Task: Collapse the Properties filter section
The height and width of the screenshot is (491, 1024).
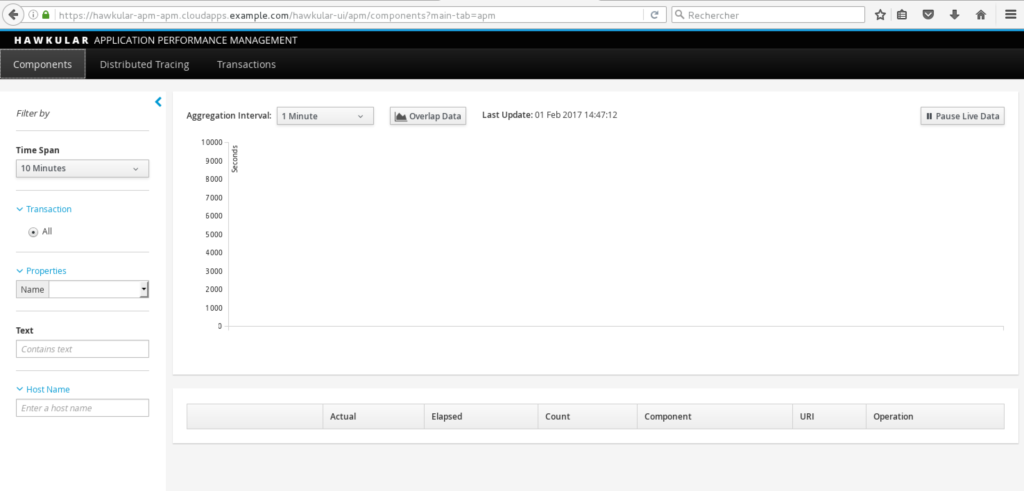Action: 41,270
